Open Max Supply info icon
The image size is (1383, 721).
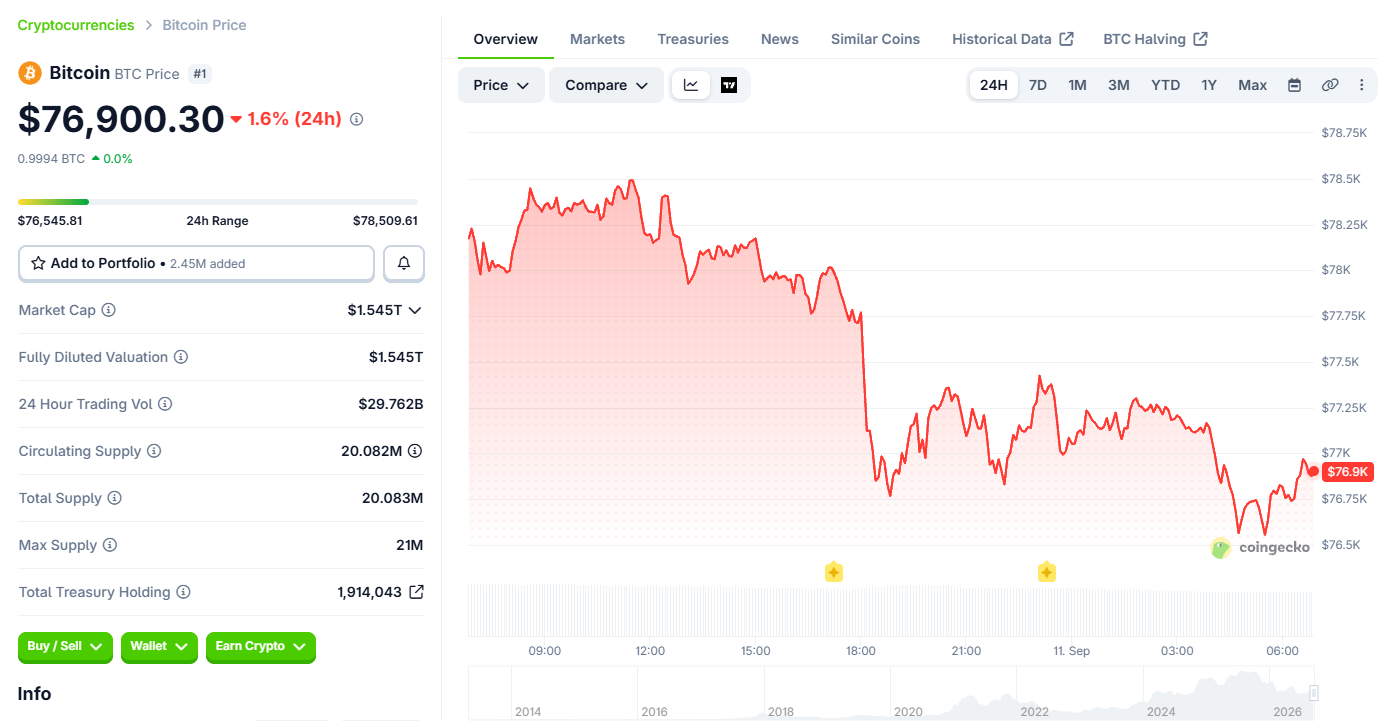click(110, 545)
